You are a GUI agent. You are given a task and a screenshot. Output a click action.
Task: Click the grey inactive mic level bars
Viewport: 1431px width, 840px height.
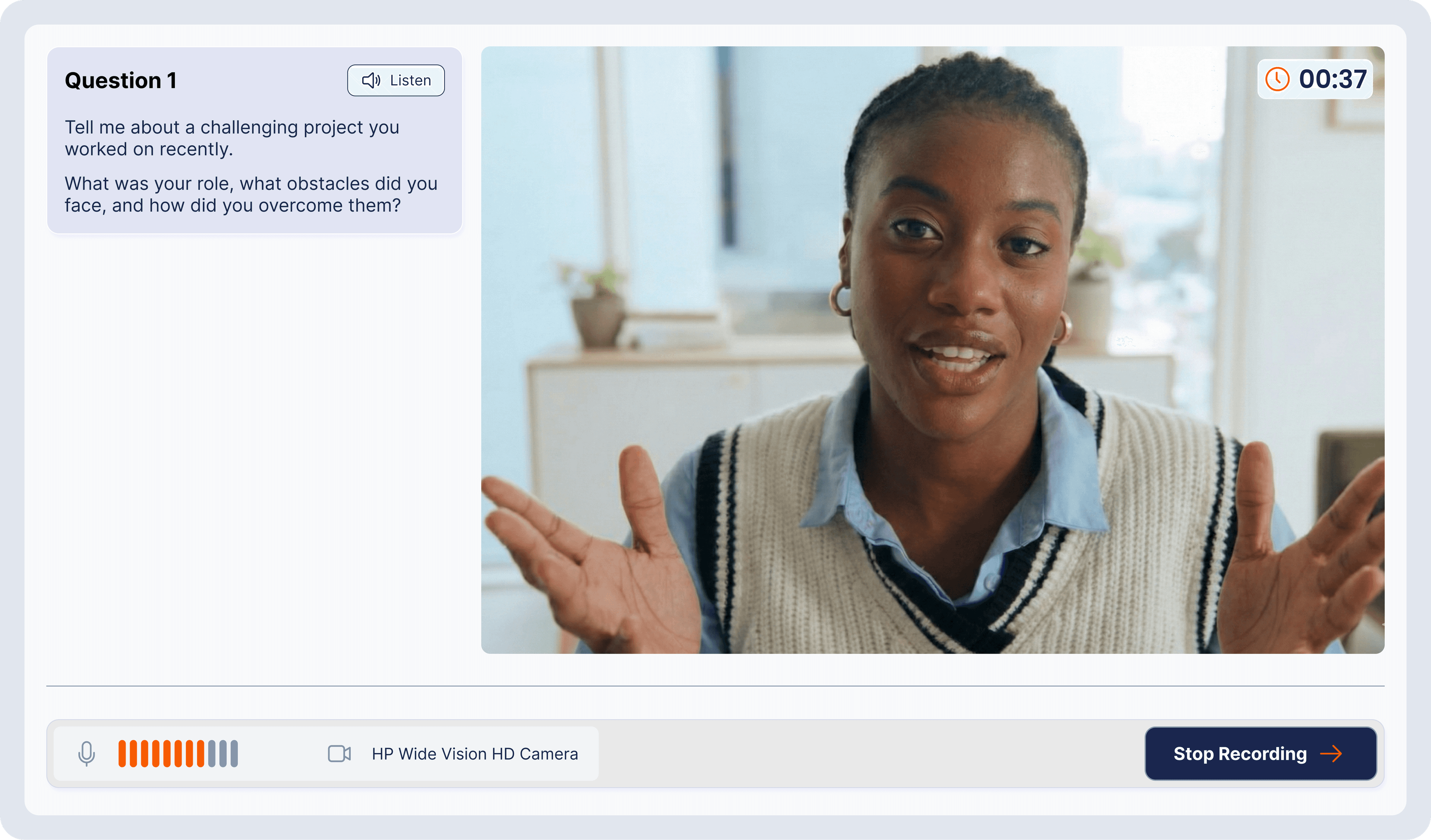(x=222, y=753)
